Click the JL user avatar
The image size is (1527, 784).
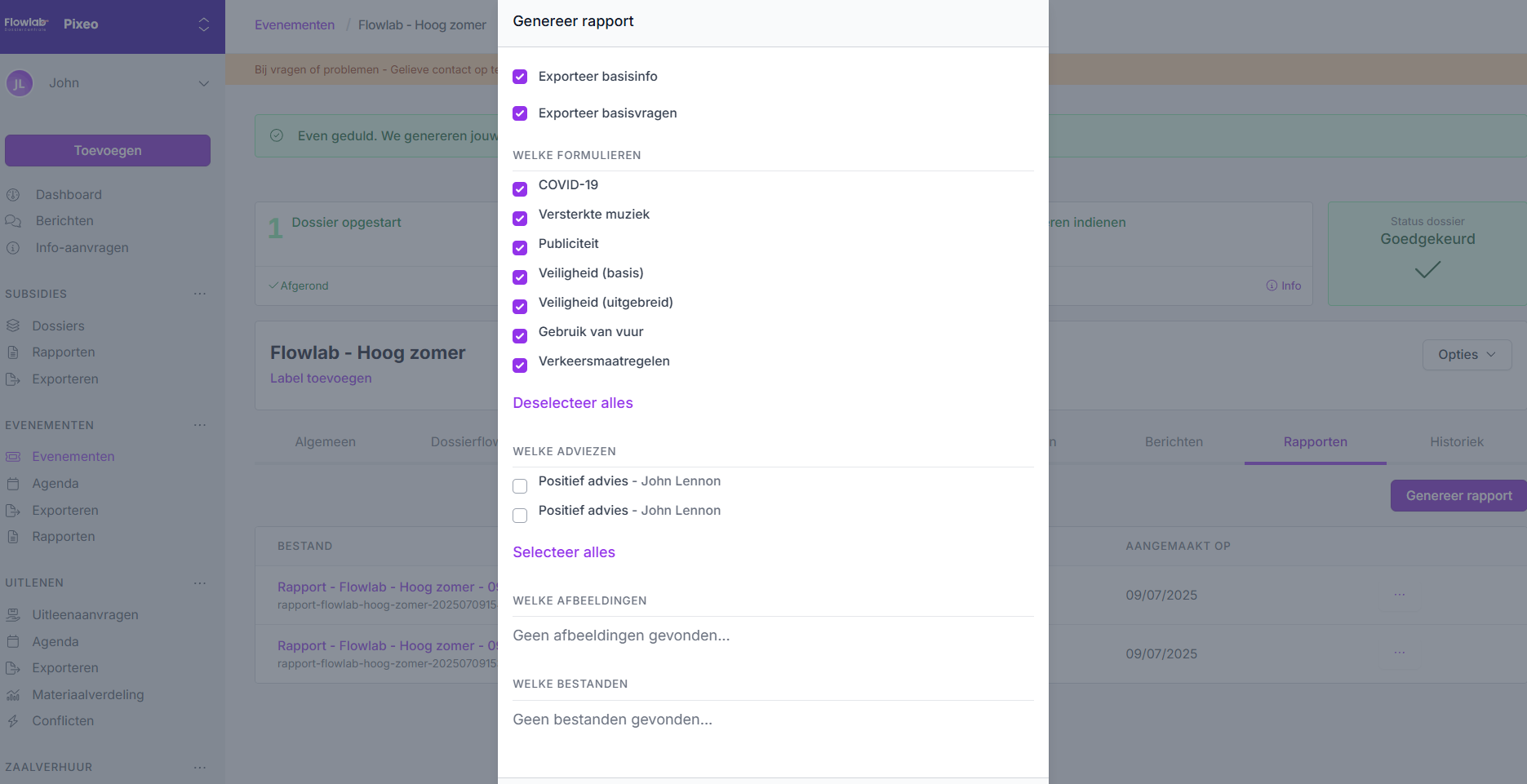[20, 83]
